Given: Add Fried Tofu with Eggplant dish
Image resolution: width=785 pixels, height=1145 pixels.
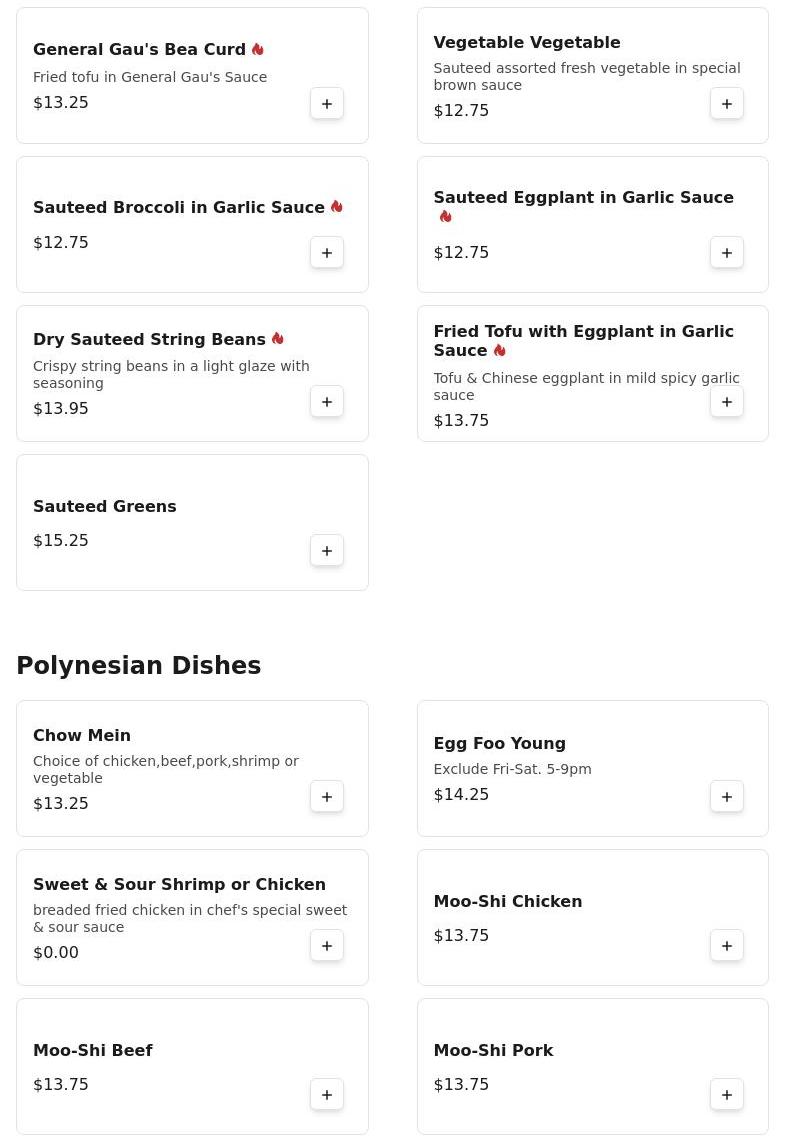Looking at the screenshot, I should coord(727,402).
